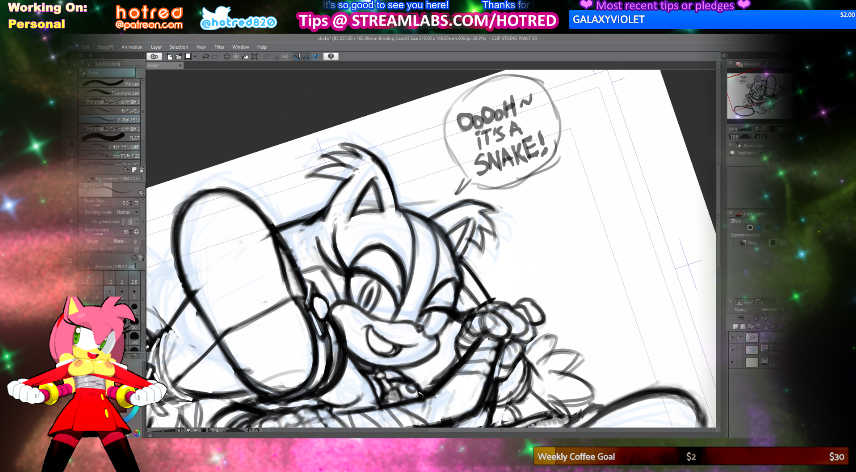Select the FLAT brush
The height and width of the screenshot is (472, 856).
[109, 137]
